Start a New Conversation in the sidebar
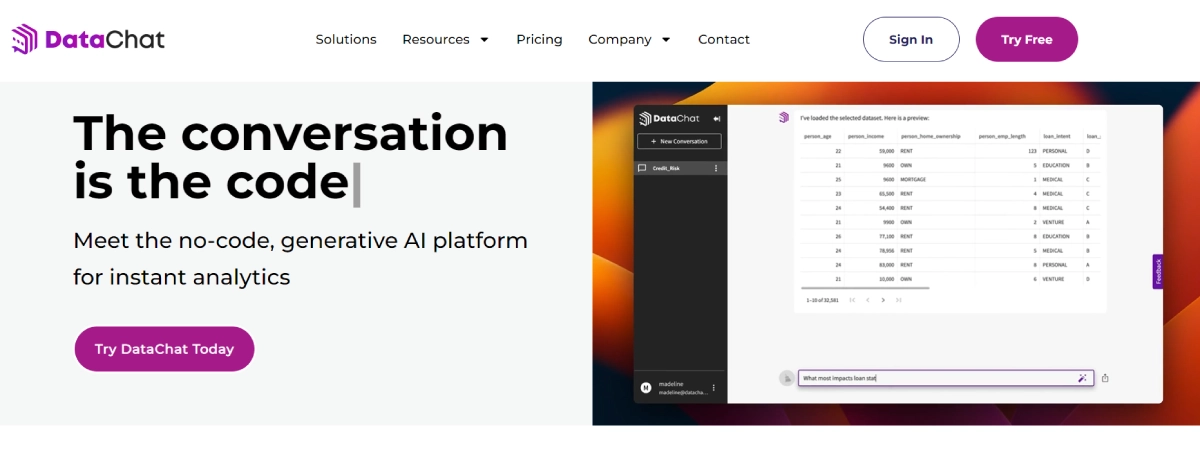 coord(679,142)
